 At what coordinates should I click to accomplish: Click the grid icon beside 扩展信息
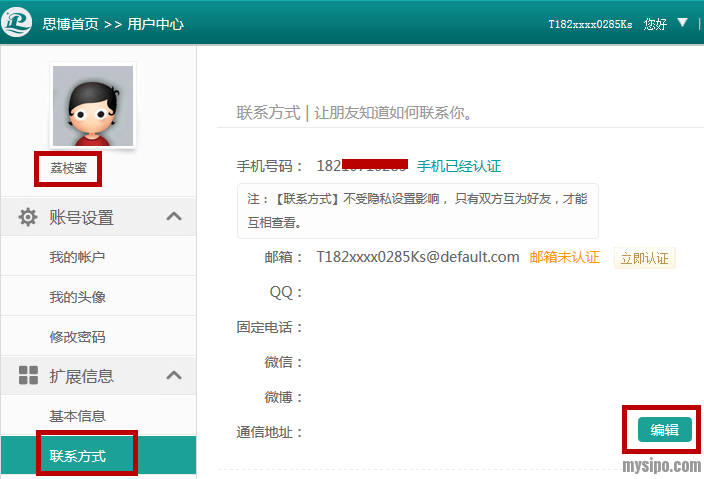28,376
